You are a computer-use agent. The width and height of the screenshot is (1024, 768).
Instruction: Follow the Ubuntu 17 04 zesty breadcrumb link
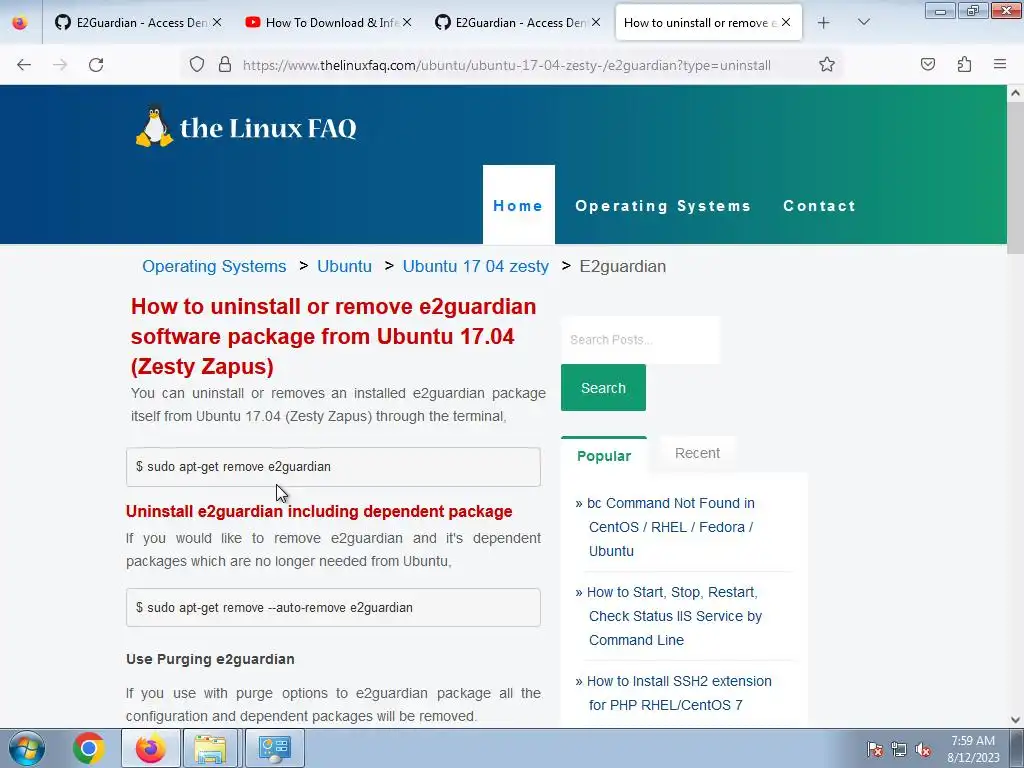[475, 266]
